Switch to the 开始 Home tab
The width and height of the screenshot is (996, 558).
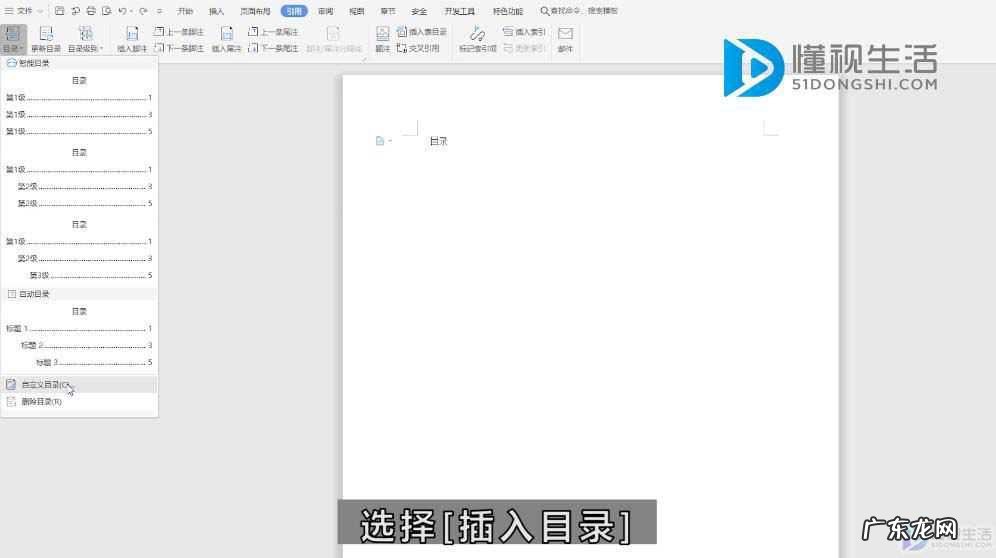coord(185,11)
